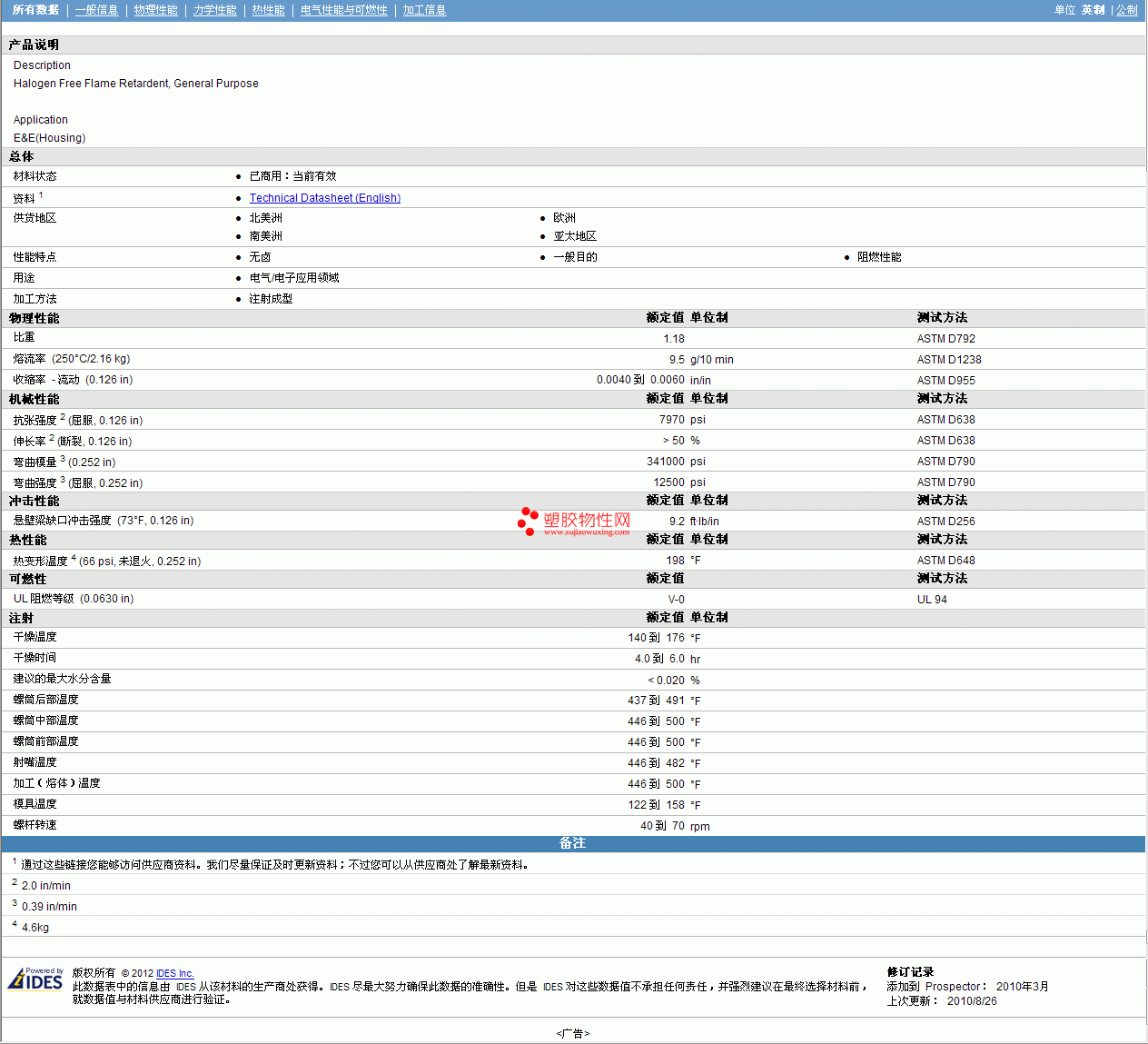Click the 上次更新 2010/8/26 entry
This screenshot has width=1148, height=1044.
[942, 1001]
